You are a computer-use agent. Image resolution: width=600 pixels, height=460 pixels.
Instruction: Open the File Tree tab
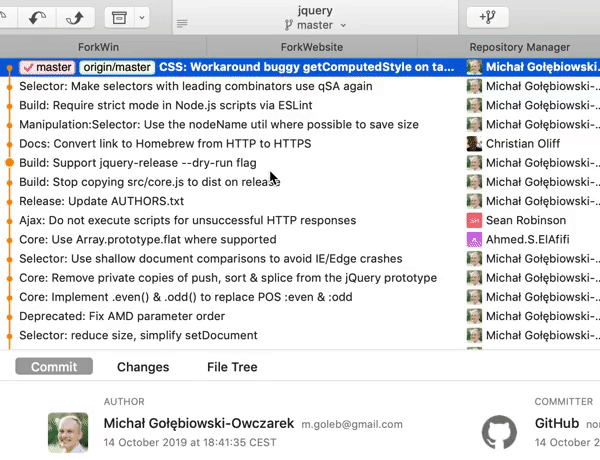pos(232,367)
